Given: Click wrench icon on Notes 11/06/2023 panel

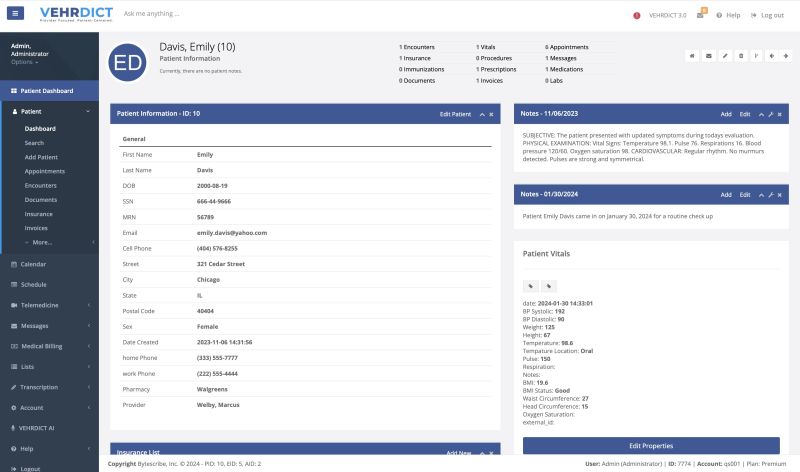Looking at the screenshot, I should tap(770, 114).
